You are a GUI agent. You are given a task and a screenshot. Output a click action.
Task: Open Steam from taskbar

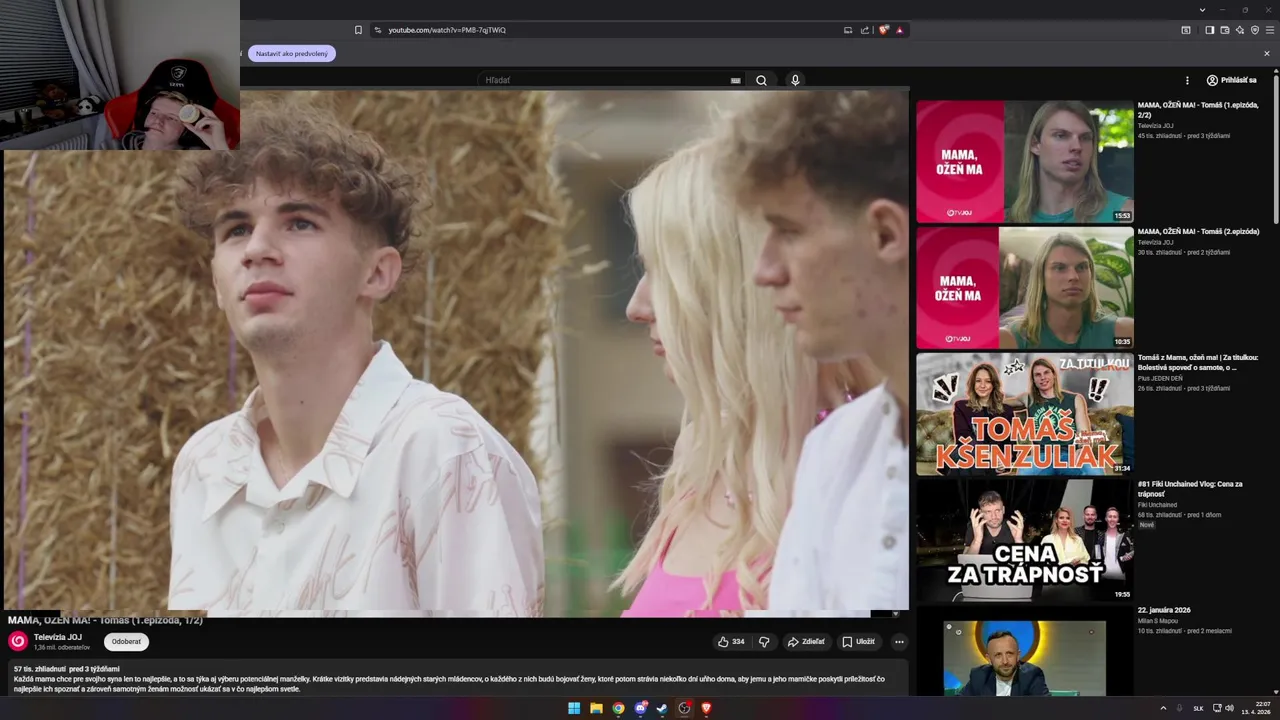[662, 708]
